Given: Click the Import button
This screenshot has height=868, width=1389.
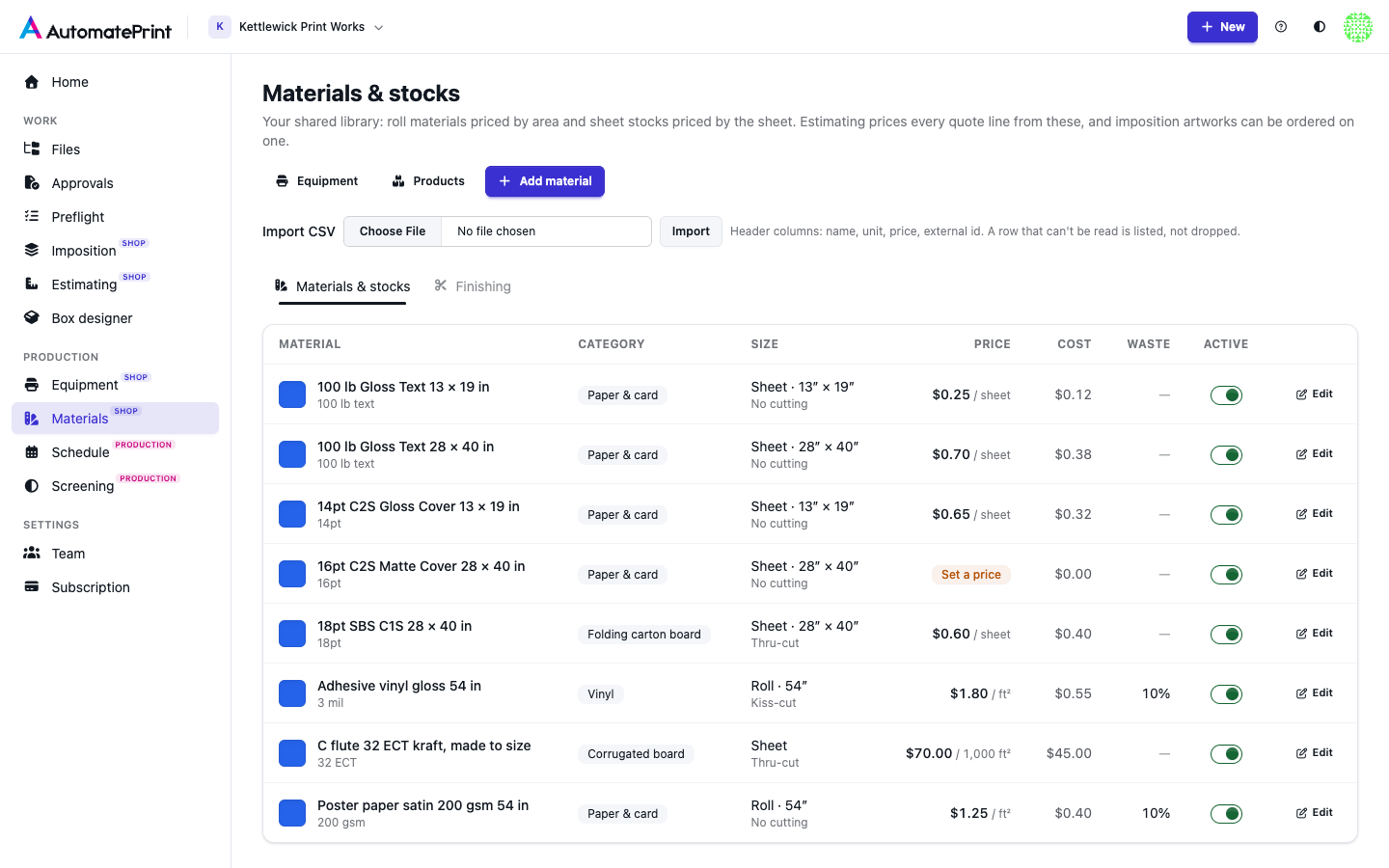Looking at the screenshot, I should 691,231.
